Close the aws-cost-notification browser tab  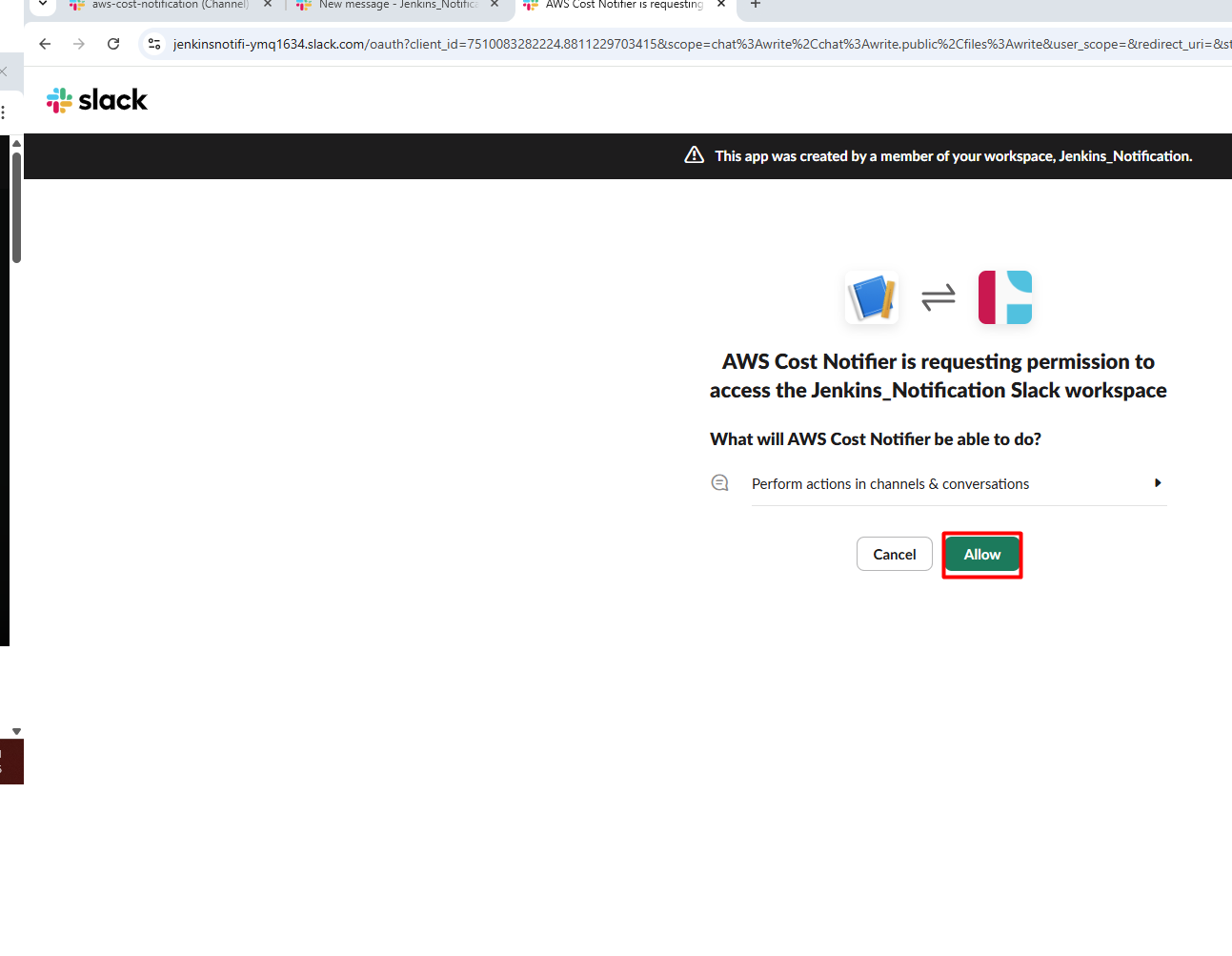pyautogui.click(x=268, y=4)
